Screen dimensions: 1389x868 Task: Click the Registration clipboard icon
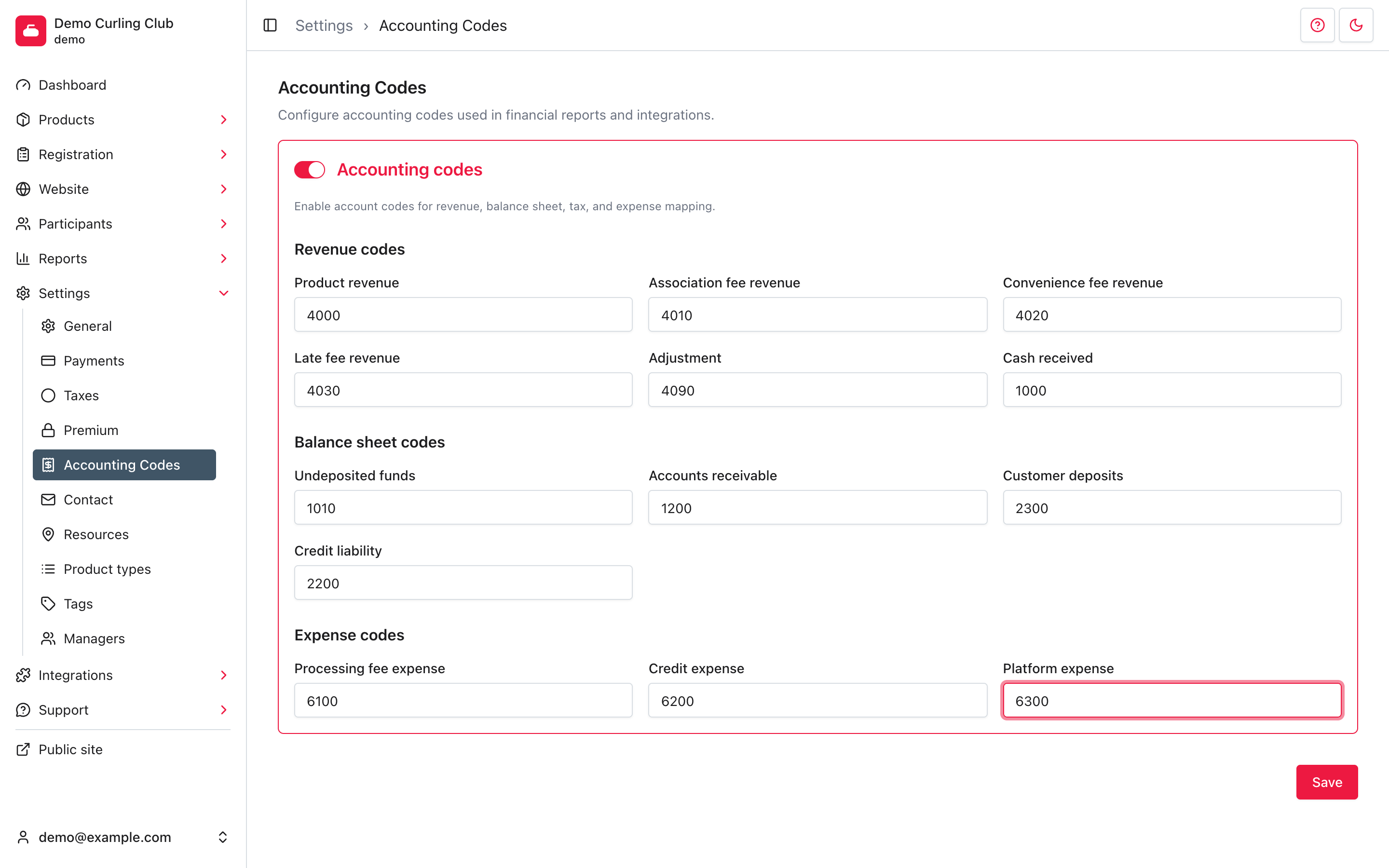click(23, 154)
